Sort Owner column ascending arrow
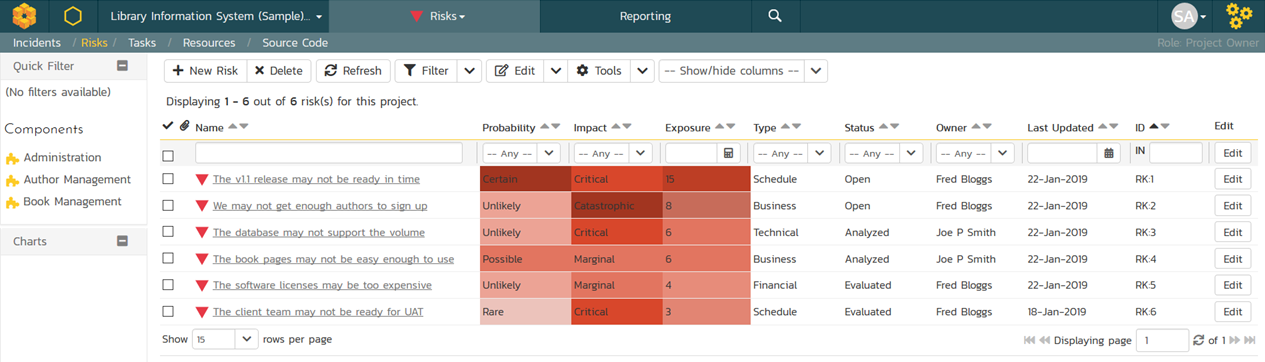The image size is (1265, 362). tap(976, 127)
